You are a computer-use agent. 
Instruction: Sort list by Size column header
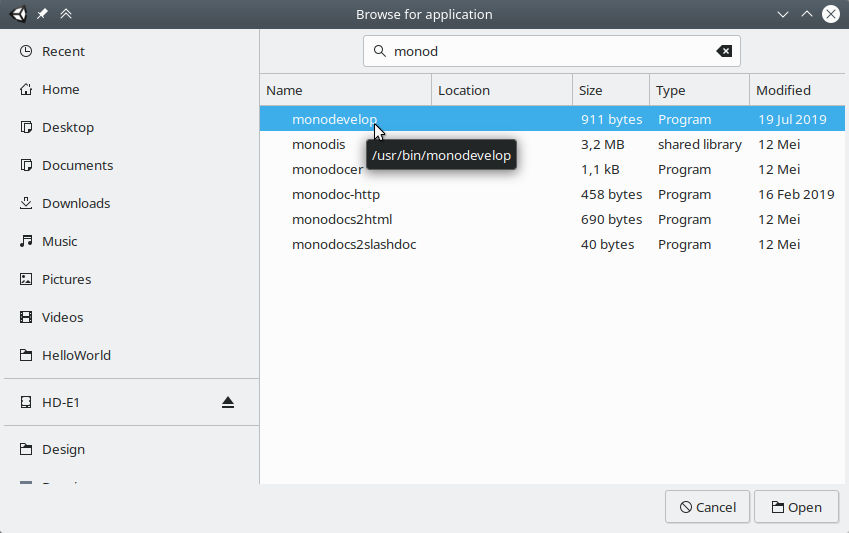point(610,90)
